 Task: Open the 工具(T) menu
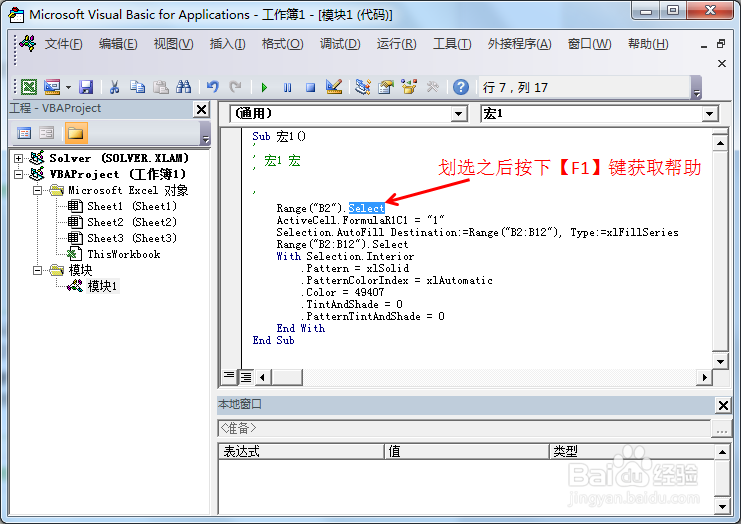tap(452, 44)
